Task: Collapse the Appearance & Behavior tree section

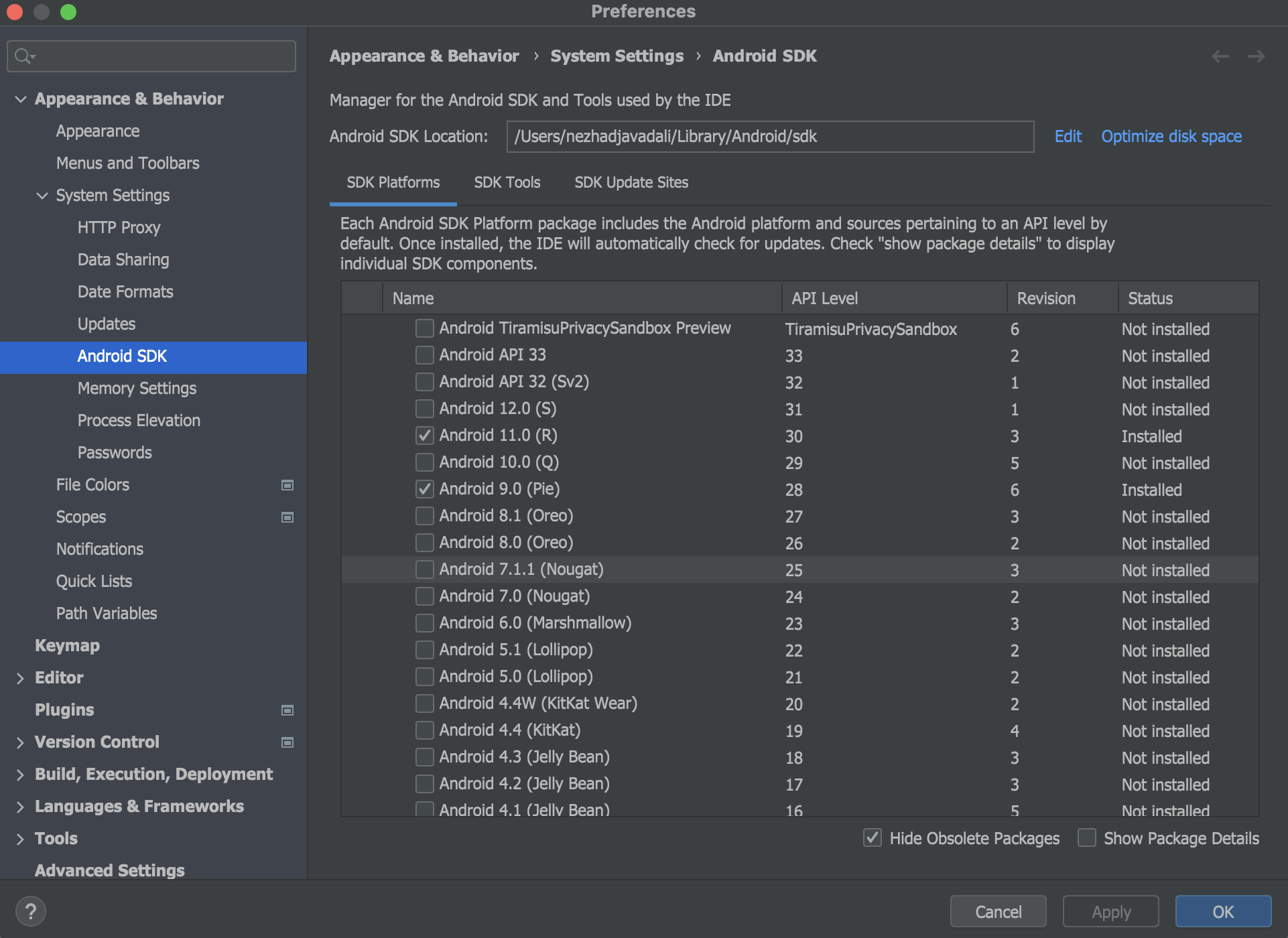Action: point(21,99)
